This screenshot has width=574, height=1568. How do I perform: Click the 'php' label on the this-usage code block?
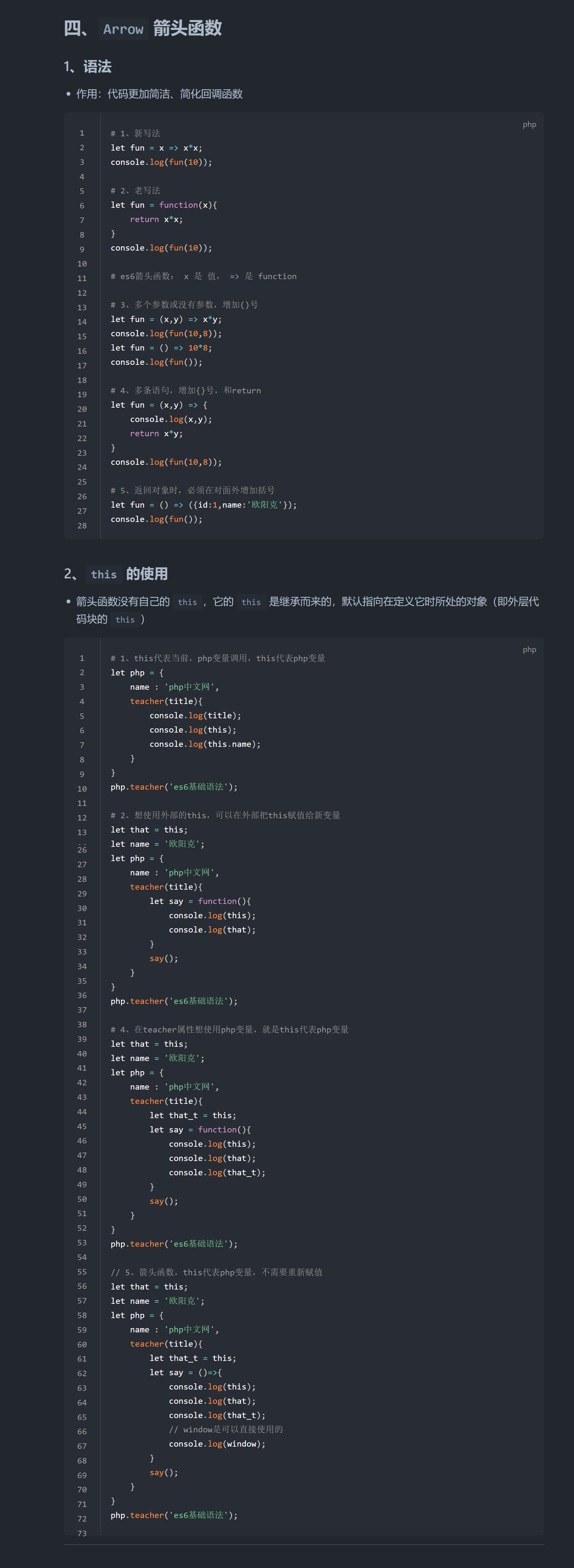point(529,649)
